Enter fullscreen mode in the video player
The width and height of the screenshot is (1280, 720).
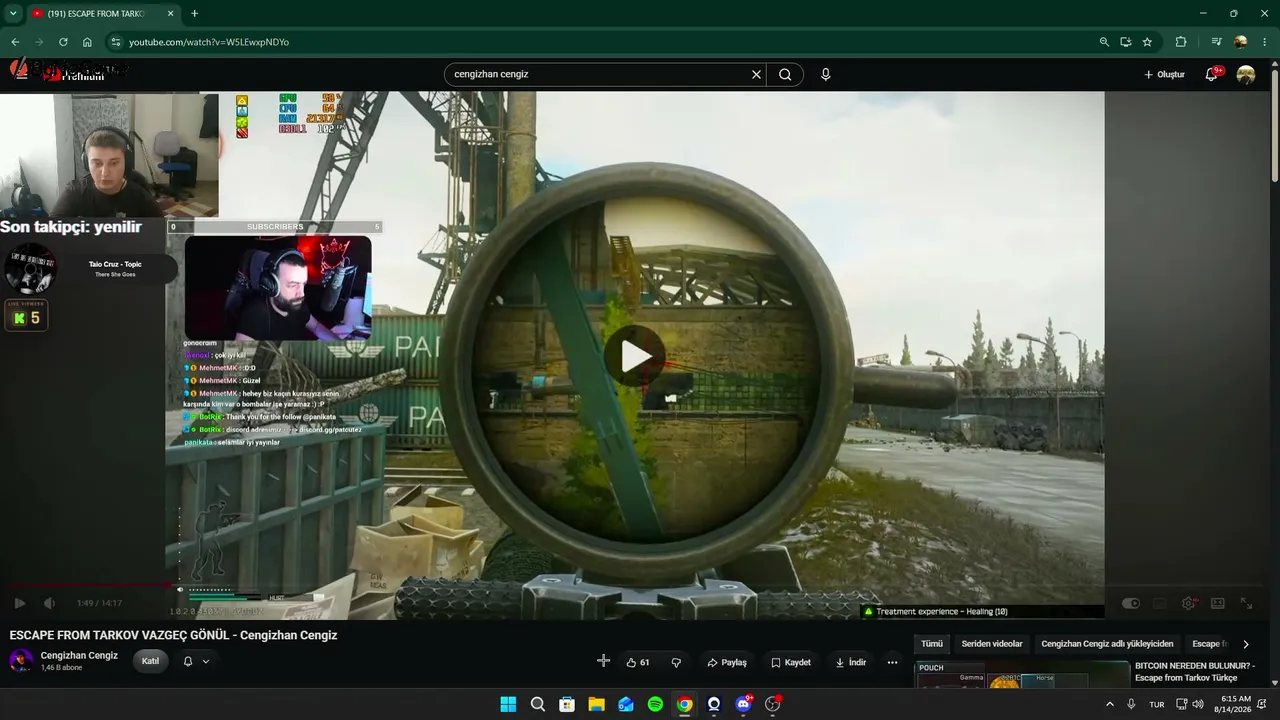pos(1246,603)
